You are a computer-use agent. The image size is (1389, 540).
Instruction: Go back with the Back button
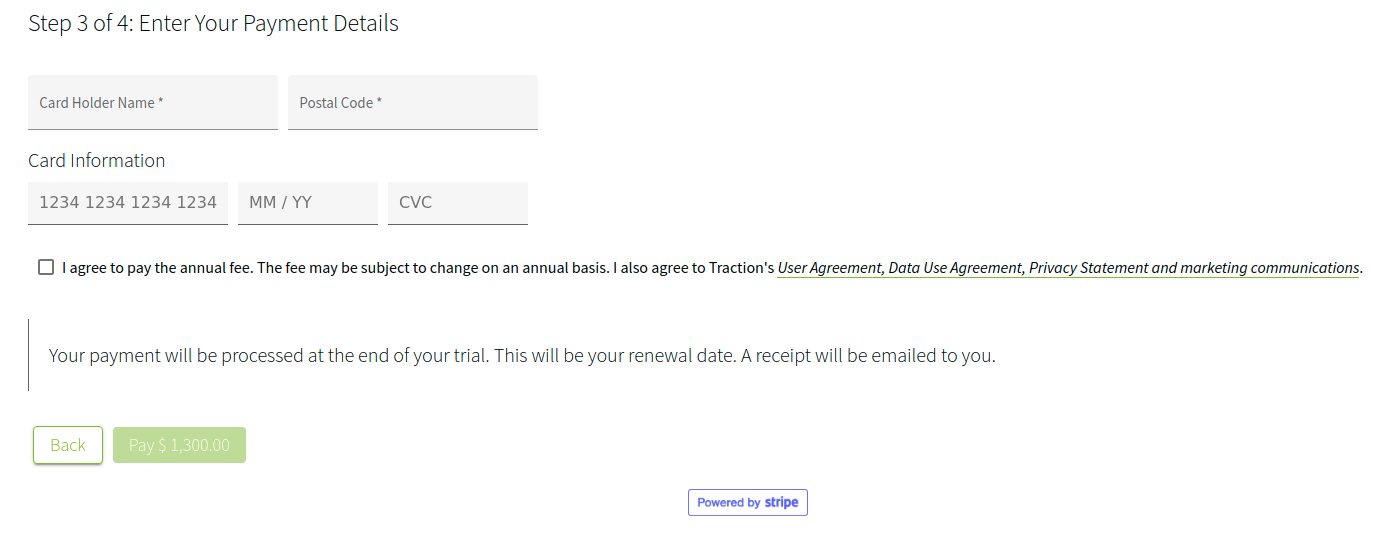[x=68, y=445]
